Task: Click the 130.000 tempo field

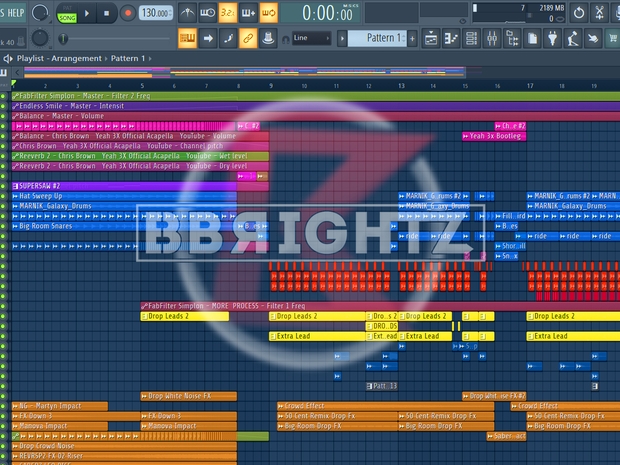Action: (156, 13)
